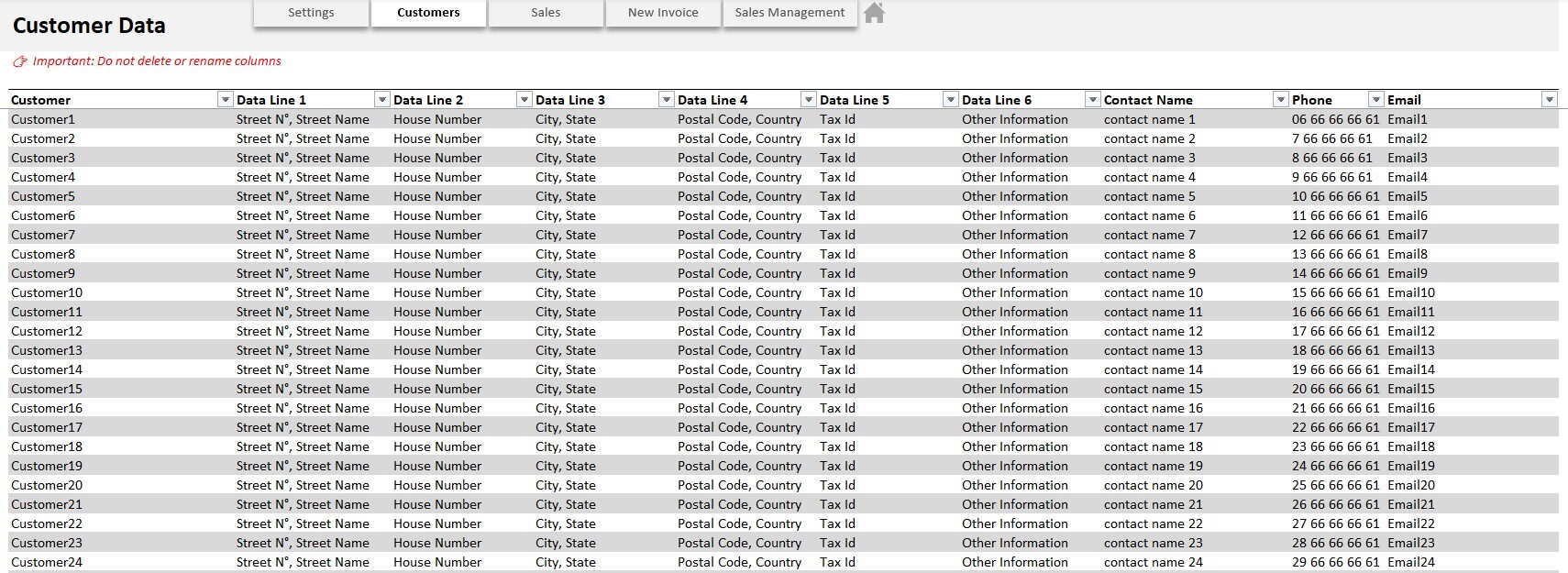
Task: Open the Data Line 3 filter dropdown
Action: 667,99
